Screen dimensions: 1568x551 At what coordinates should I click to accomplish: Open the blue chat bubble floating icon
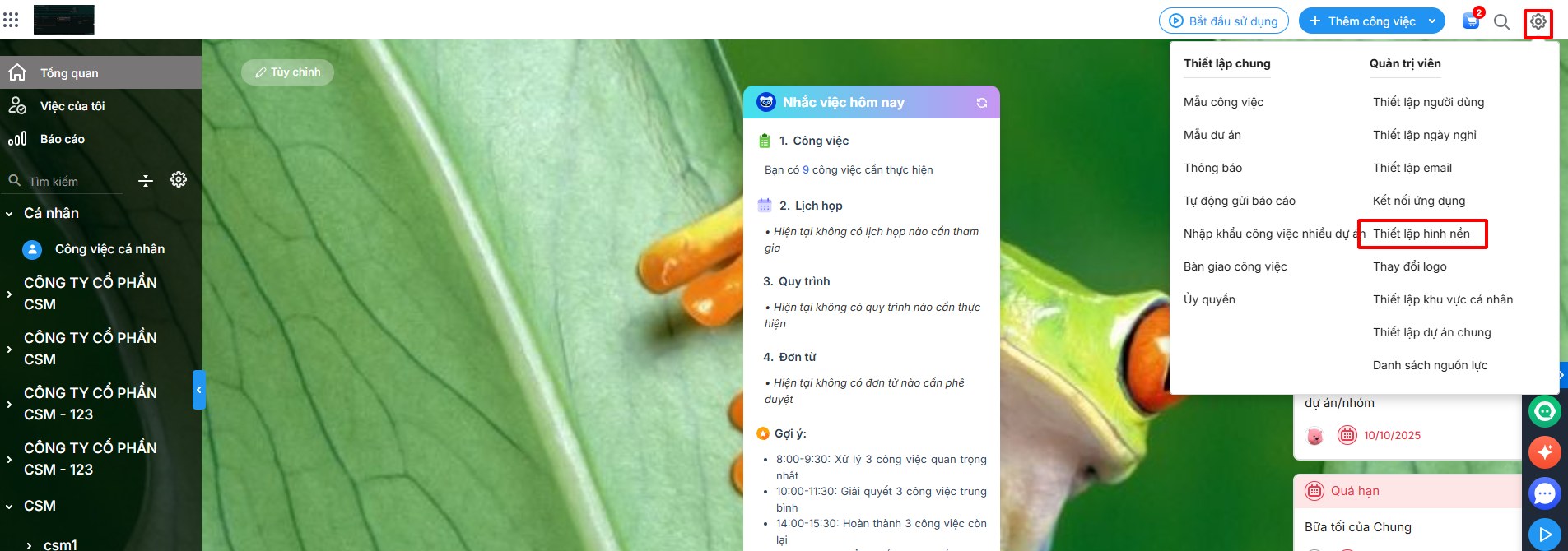point(1545,493)
